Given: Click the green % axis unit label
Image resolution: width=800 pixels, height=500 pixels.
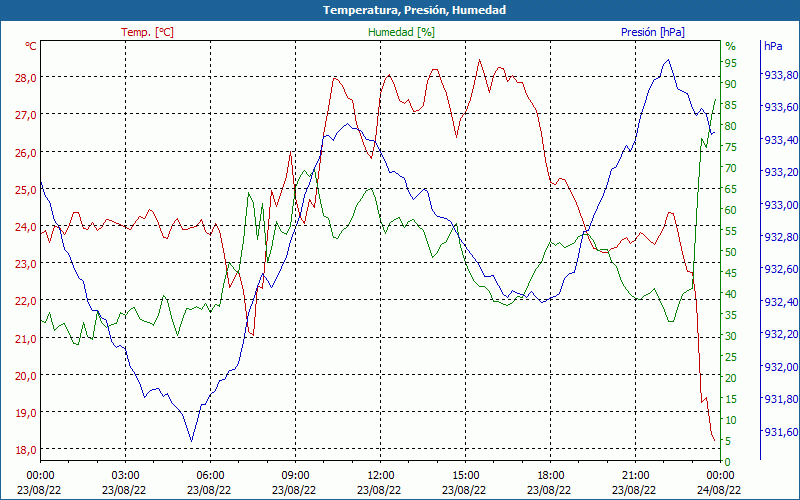Looking at the screenshot, I should pyautogui.click(x=731, y=46).
